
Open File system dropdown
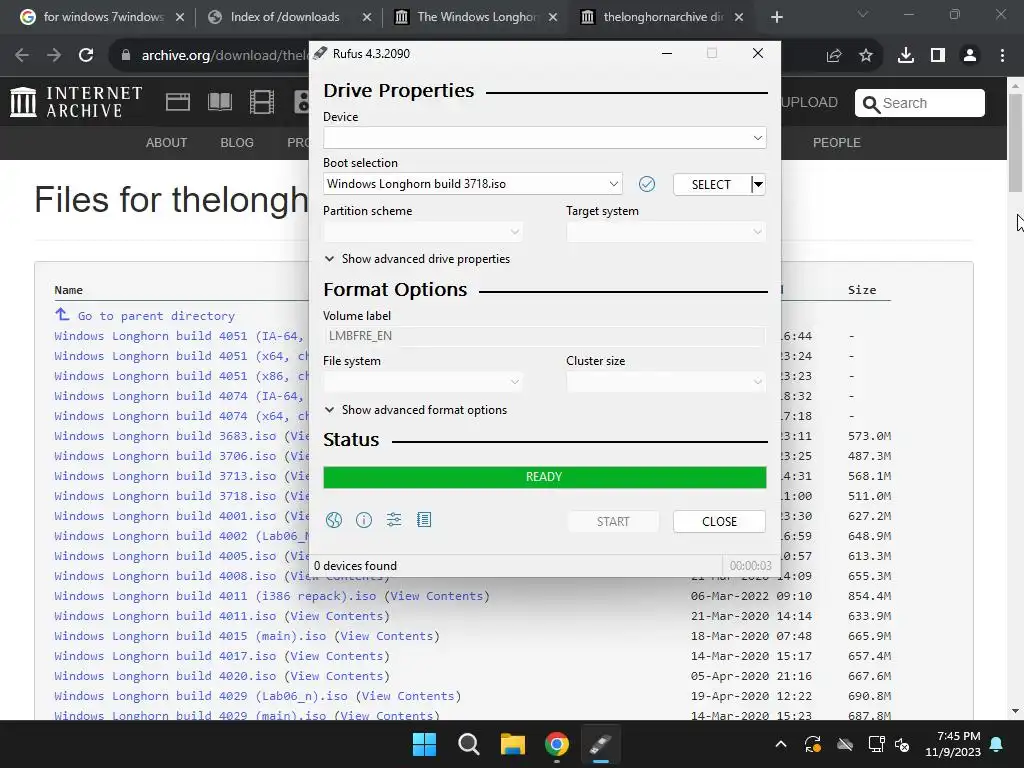coord(423,381)
